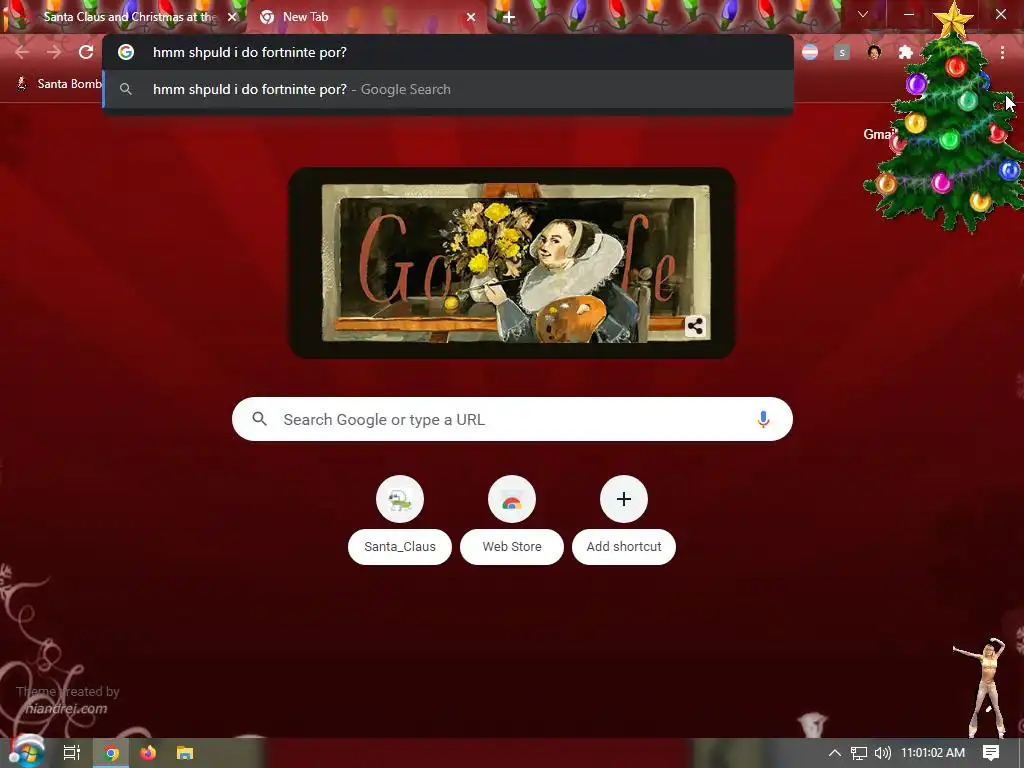Go back with the left arrow

[22, 52]
